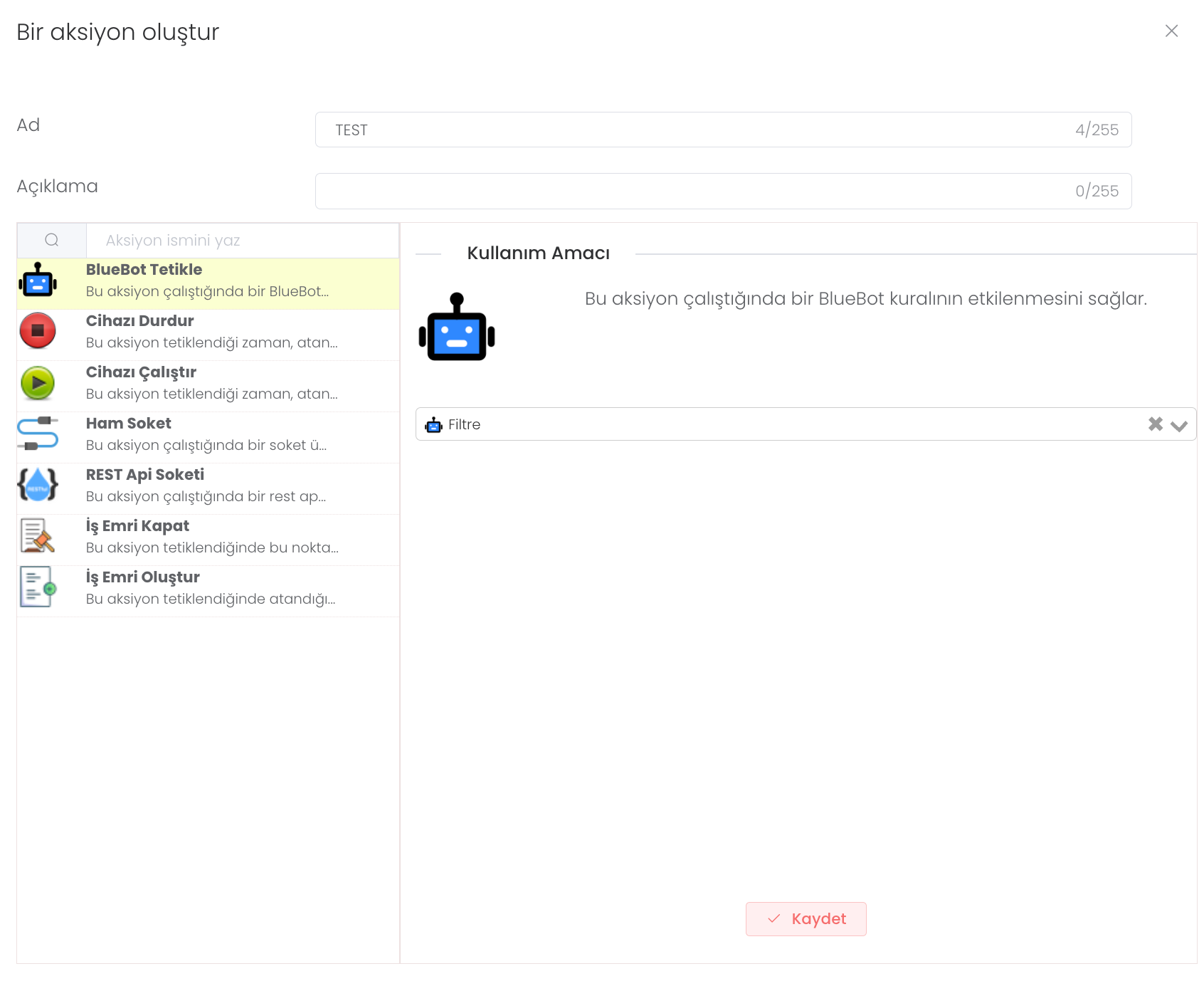Click the İş Emri Kapat gavel icon

(38, 536)
